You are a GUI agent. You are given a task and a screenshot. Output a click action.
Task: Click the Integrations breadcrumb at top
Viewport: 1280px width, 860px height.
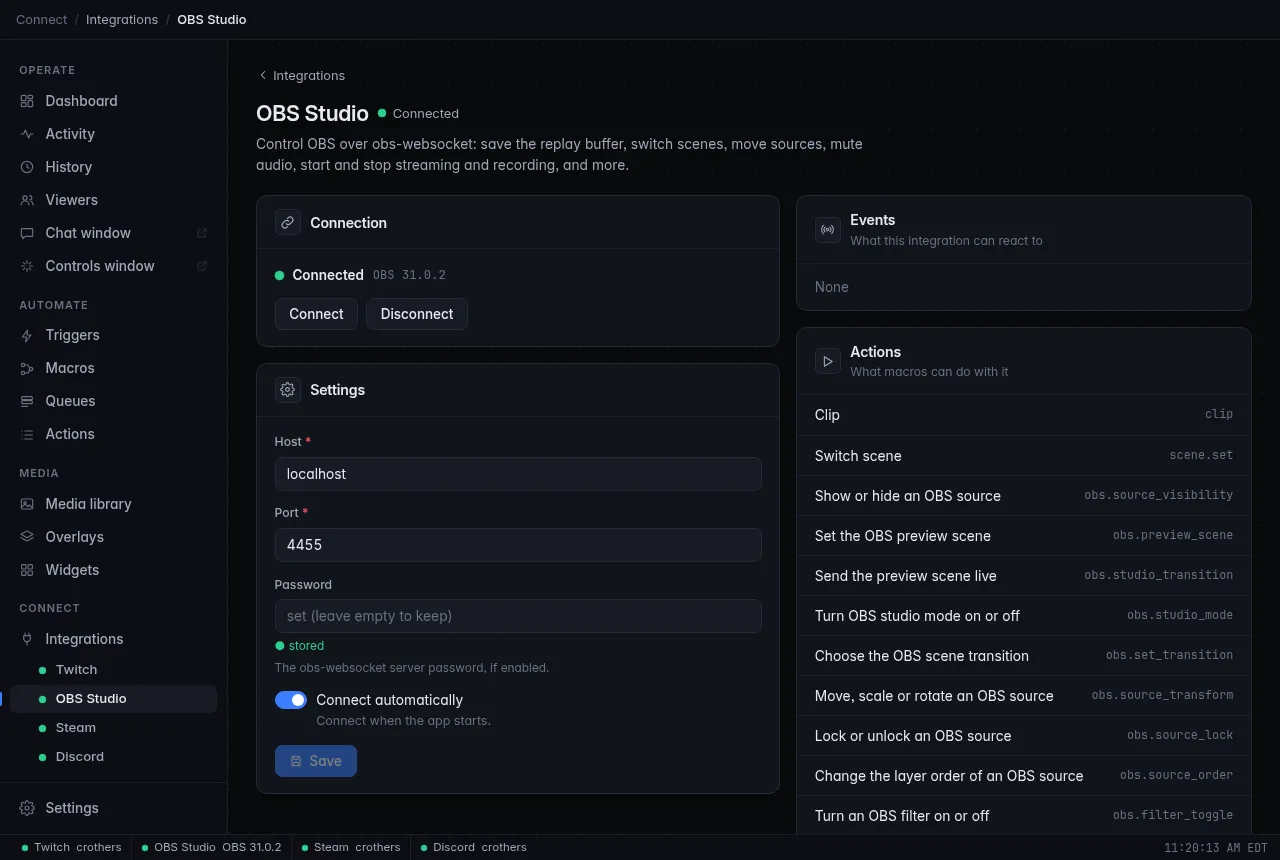(x=122, y=19)
